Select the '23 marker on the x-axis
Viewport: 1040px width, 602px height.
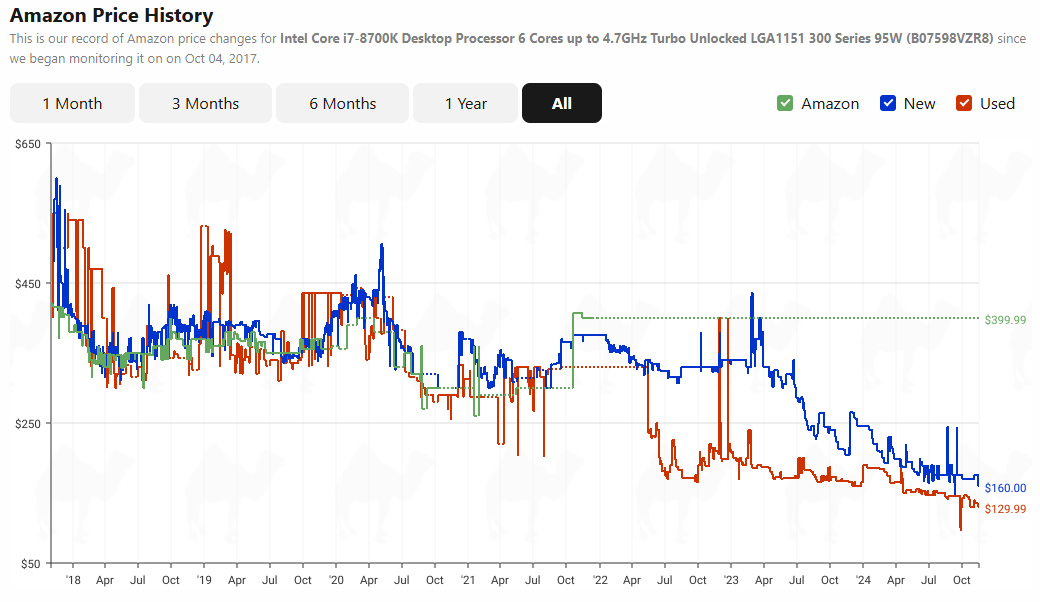pyautogui.click(x=731, y=580)
